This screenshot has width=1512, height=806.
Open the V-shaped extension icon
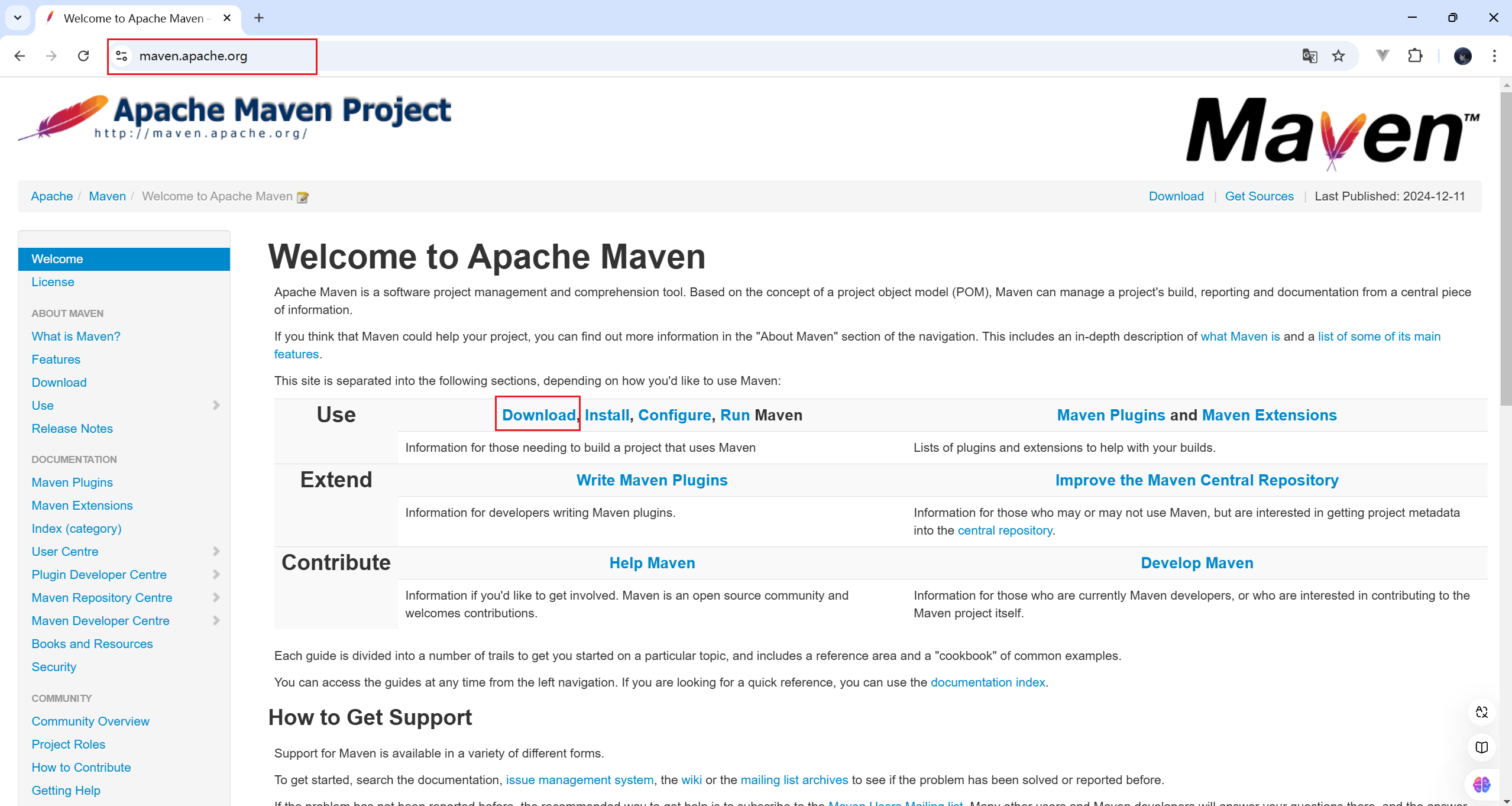(x=1382, y=56)
